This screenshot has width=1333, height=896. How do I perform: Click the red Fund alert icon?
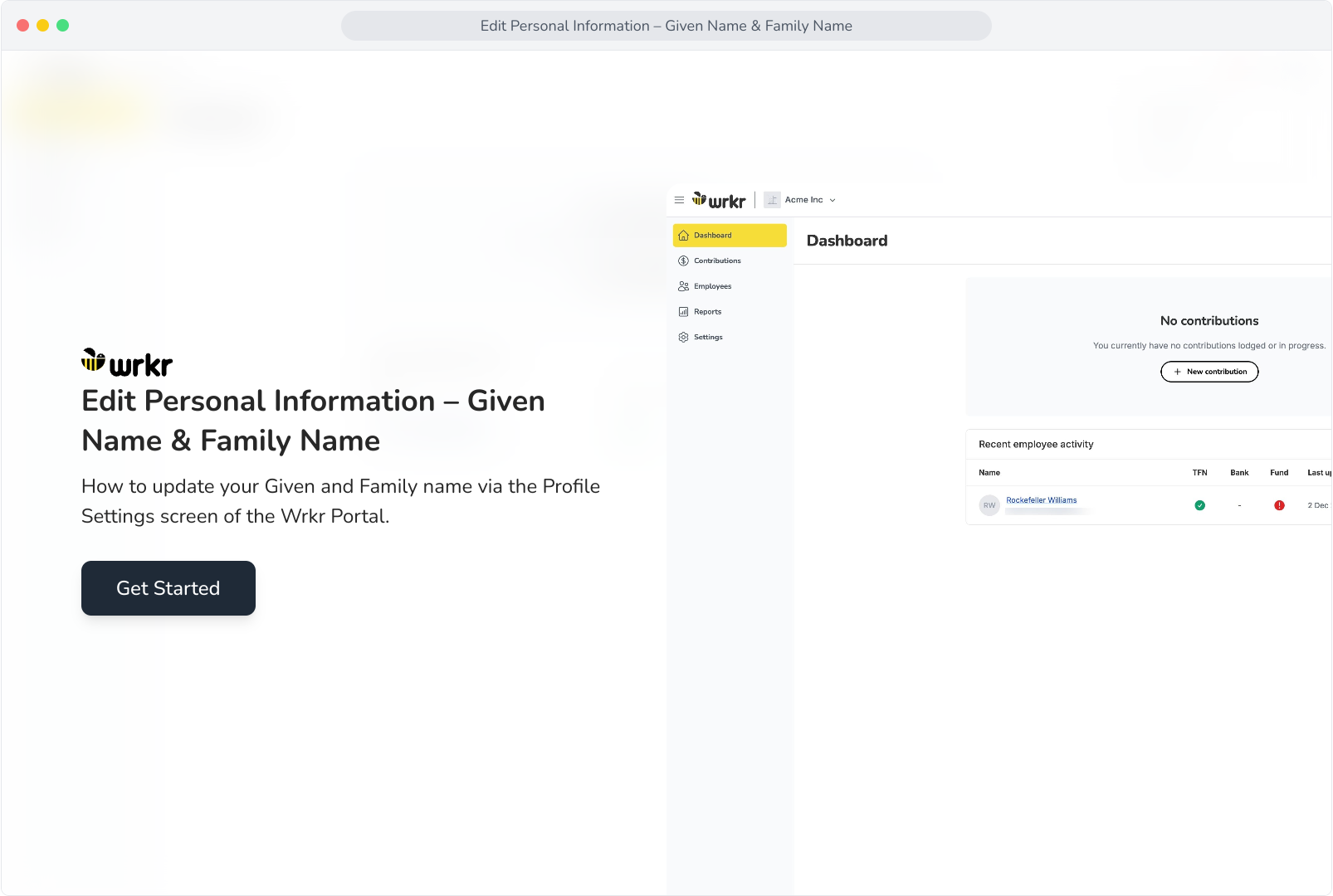pyautogui.click(x=1279, y=505)
